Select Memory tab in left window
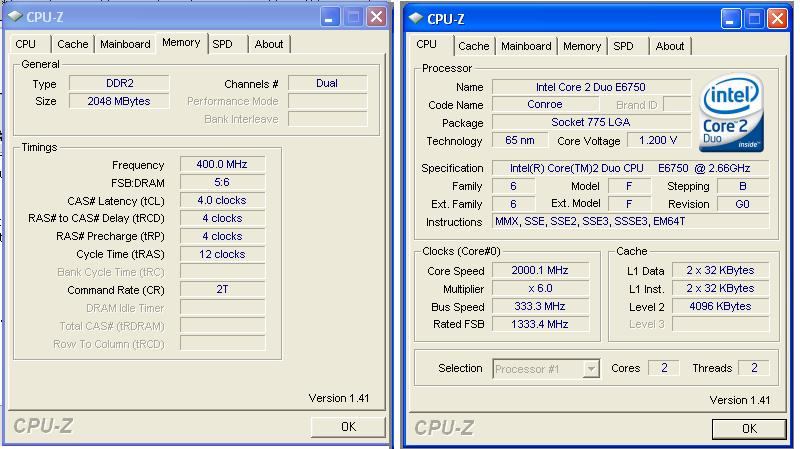Viewport: 800px width, 449px height. pyautogui.click(x=181, y=42)
